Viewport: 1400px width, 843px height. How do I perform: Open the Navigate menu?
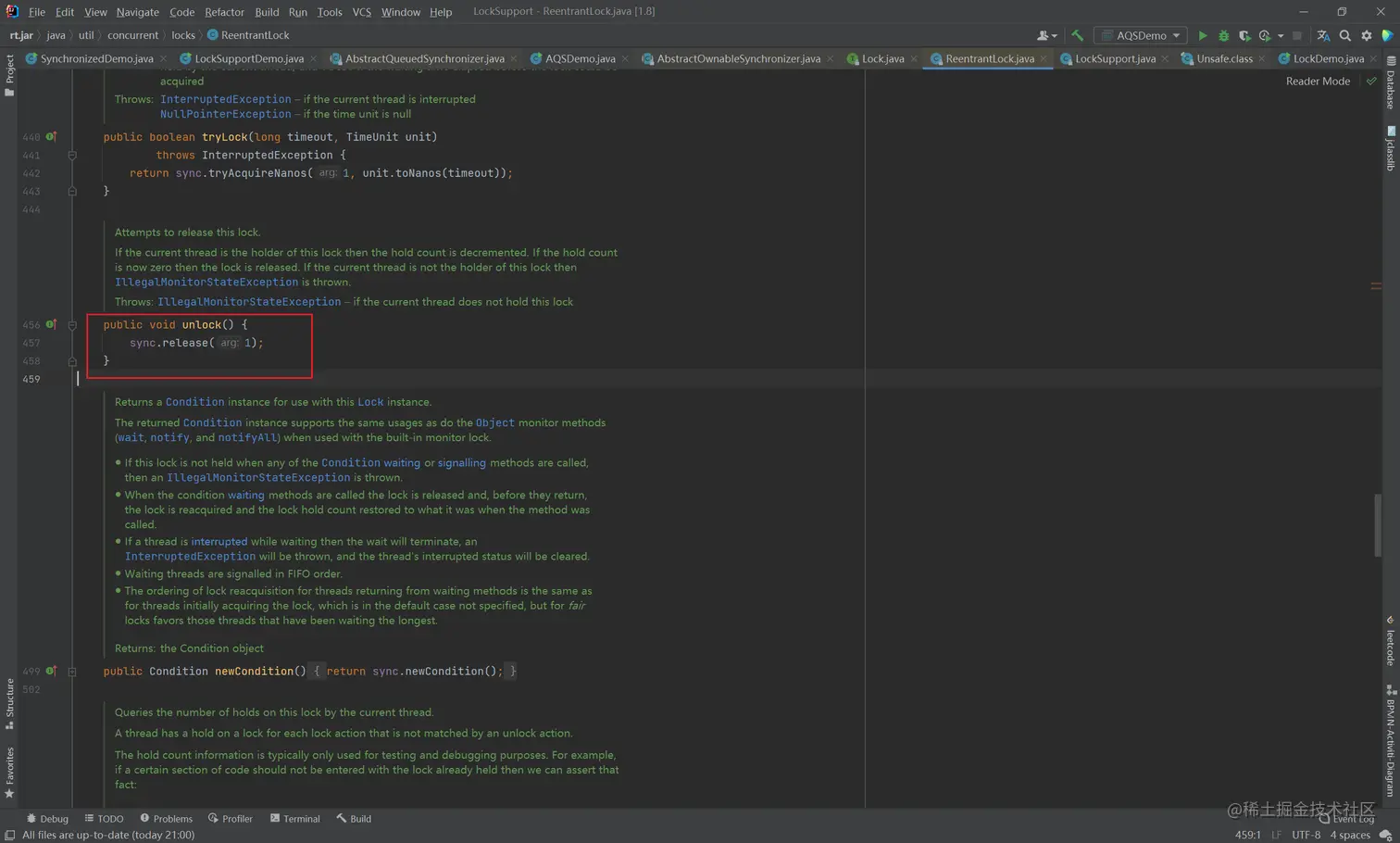coord(137,12)
